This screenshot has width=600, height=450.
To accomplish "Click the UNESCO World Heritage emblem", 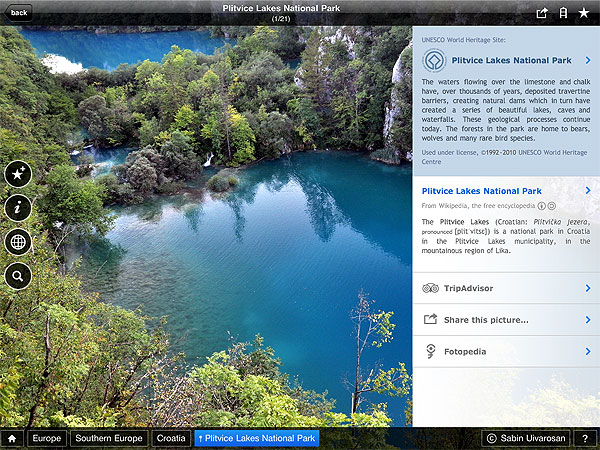I will tap(435, 61).
